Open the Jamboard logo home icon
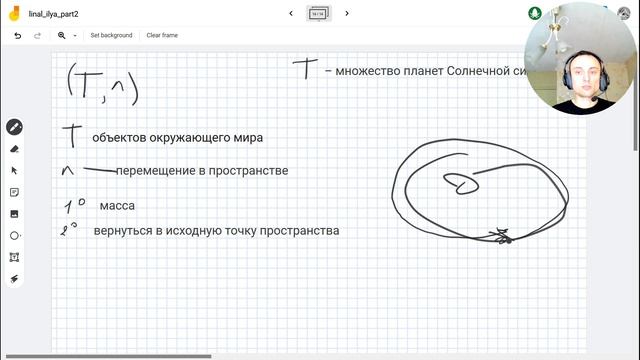This screenshot has width=640, height=360. click(15, 13)
